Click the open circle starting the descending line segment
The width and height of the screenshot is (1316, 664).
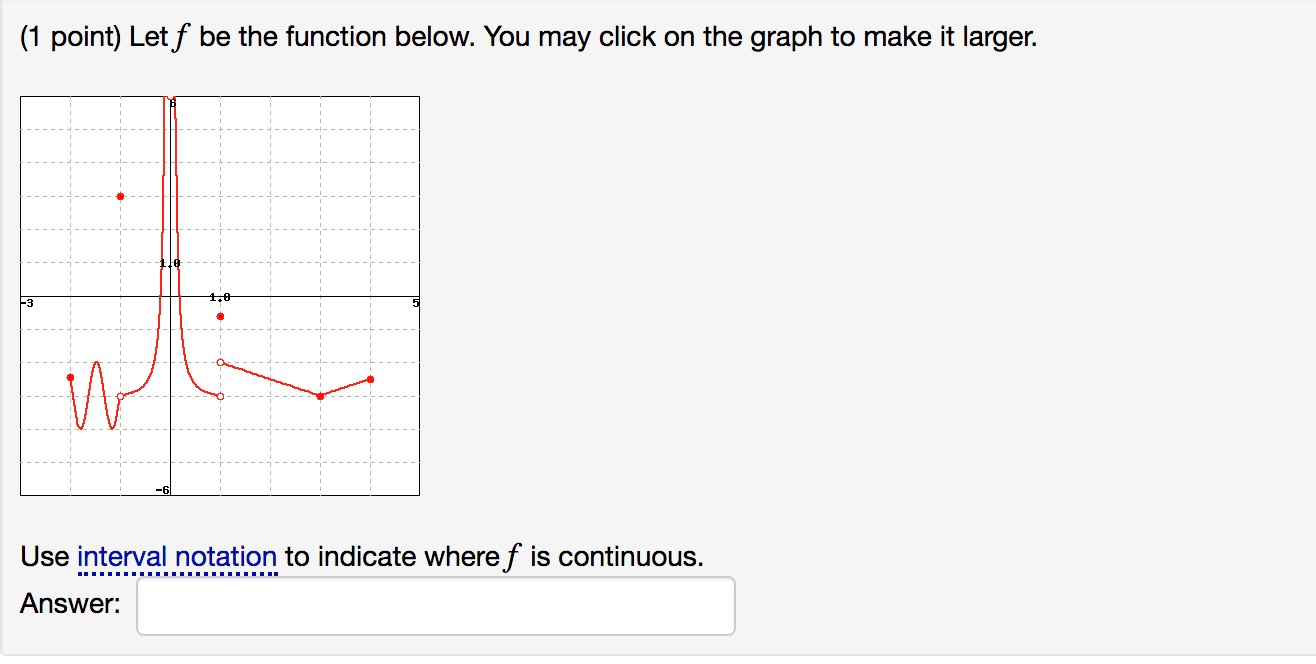(221, 362)
